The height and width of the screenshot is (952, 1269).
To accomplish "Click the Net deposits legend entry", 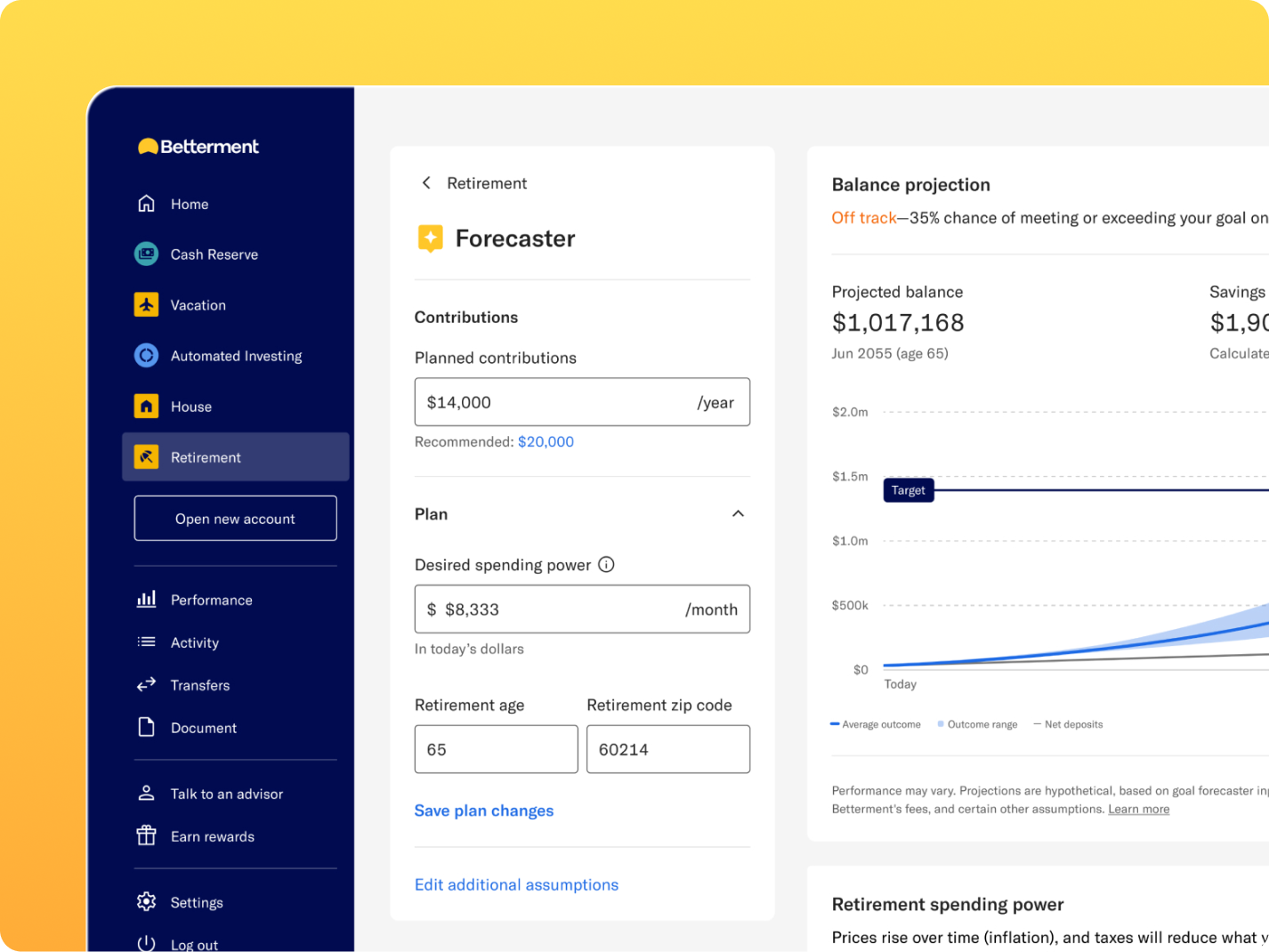I will coord(1068,724).
